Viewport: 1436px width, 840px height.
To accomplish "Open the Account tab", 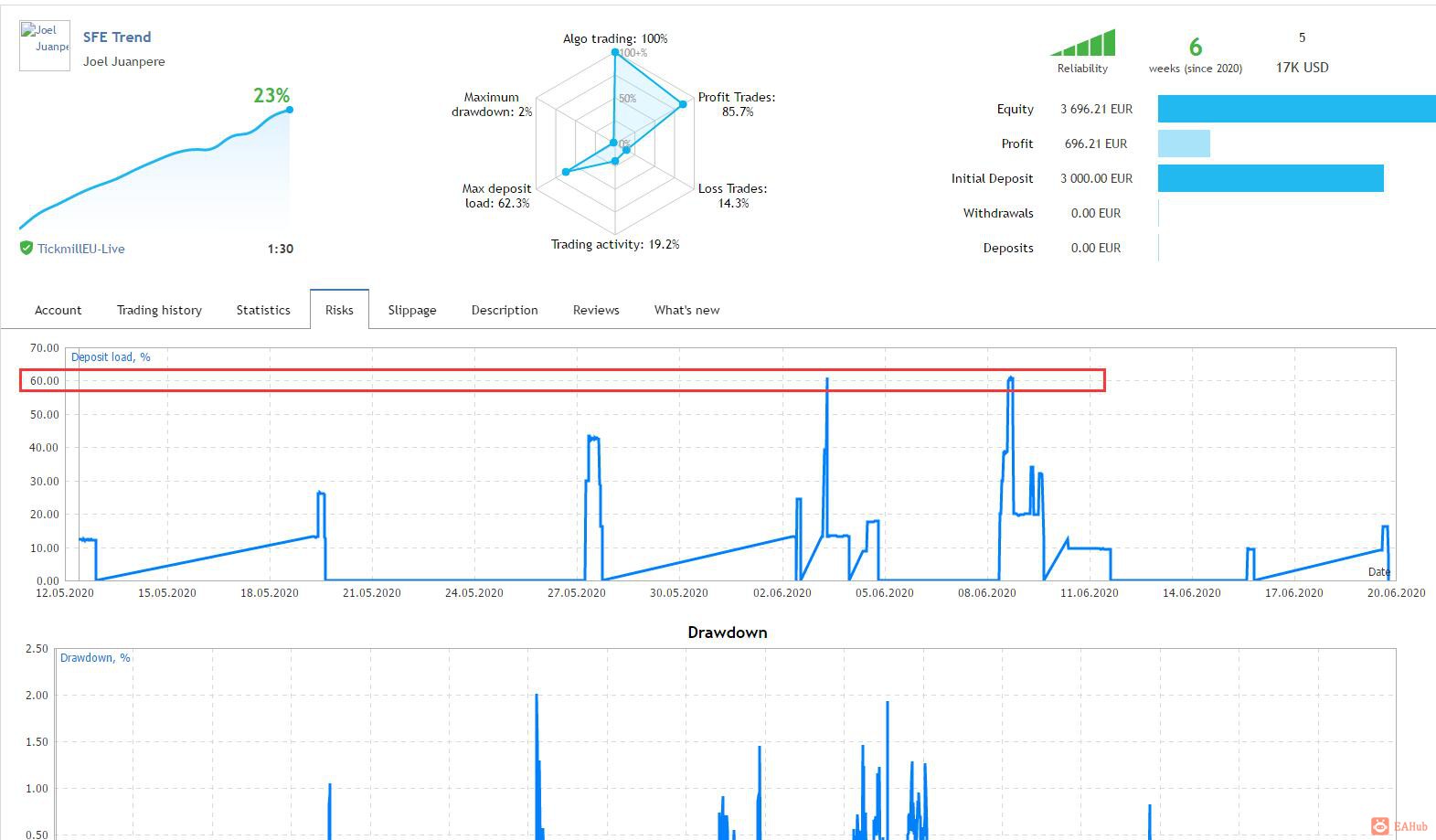I will click(x=58, y=310).
